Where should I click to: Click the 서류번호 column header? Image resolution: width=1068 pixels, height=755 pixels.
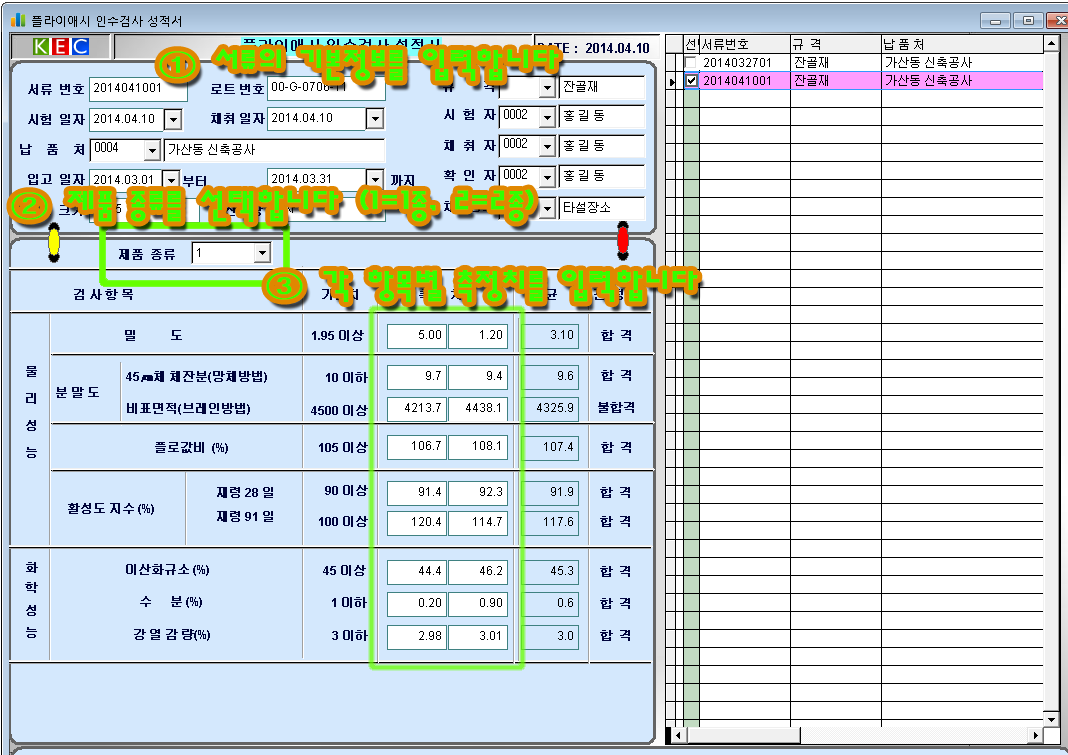coord(744,44)
